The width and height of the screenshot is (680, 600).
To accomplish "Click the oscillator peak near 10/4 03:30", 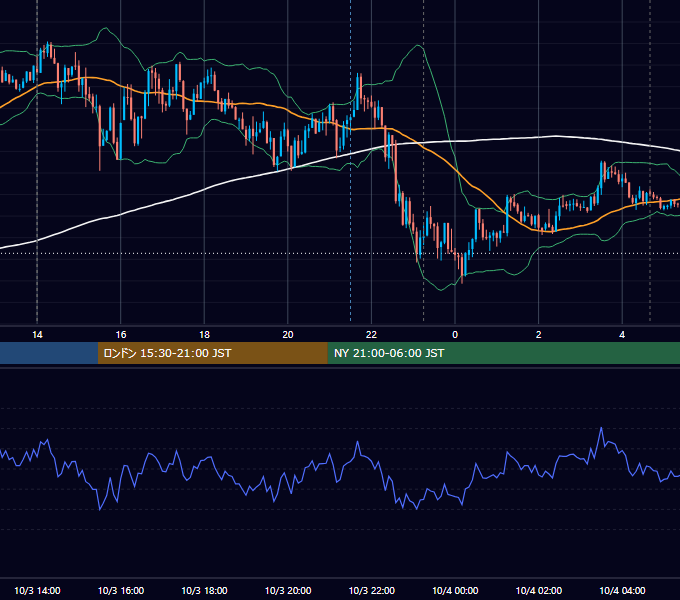I will [x=601, y=428].
